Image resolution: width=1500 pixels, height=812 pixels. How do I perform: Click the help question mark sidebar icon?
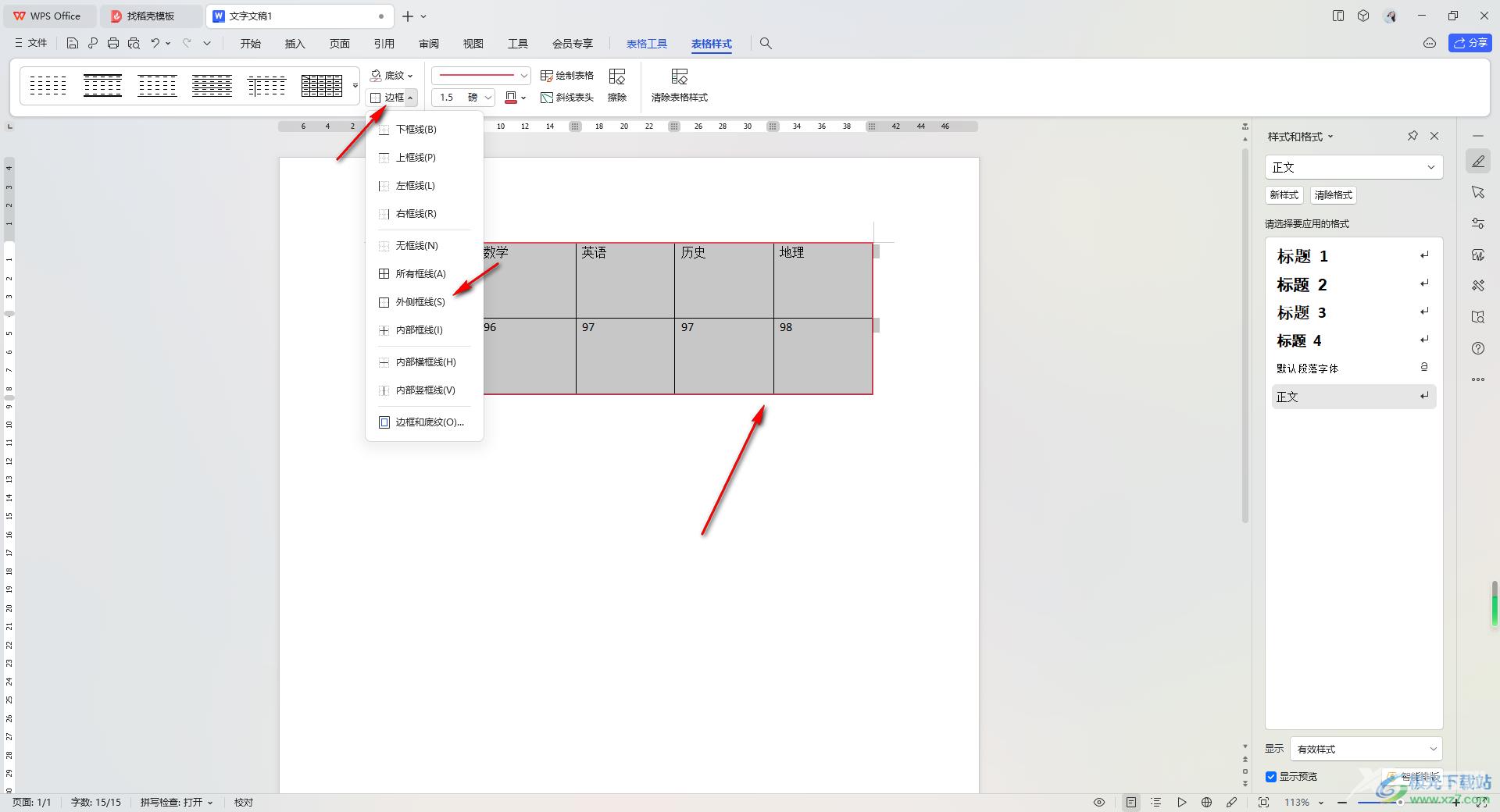click(1478, 348)
